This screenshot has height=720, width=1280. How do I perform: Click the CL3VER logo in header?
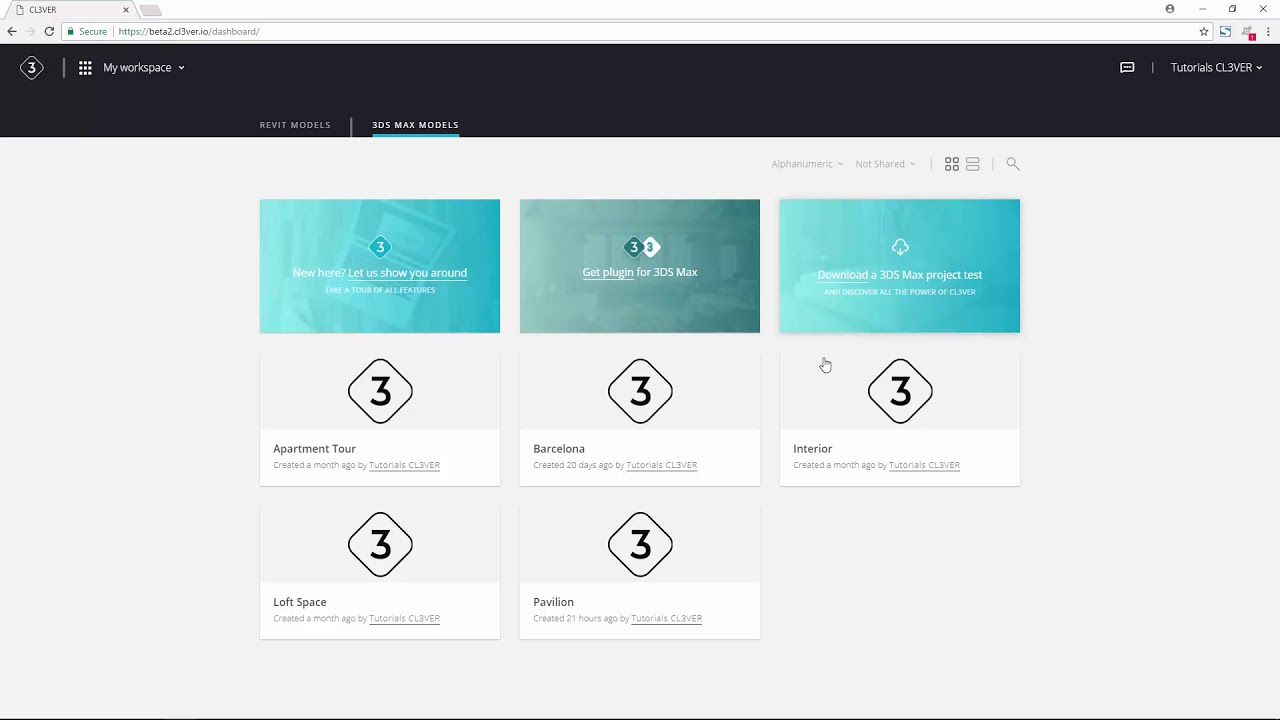[32, 68]
